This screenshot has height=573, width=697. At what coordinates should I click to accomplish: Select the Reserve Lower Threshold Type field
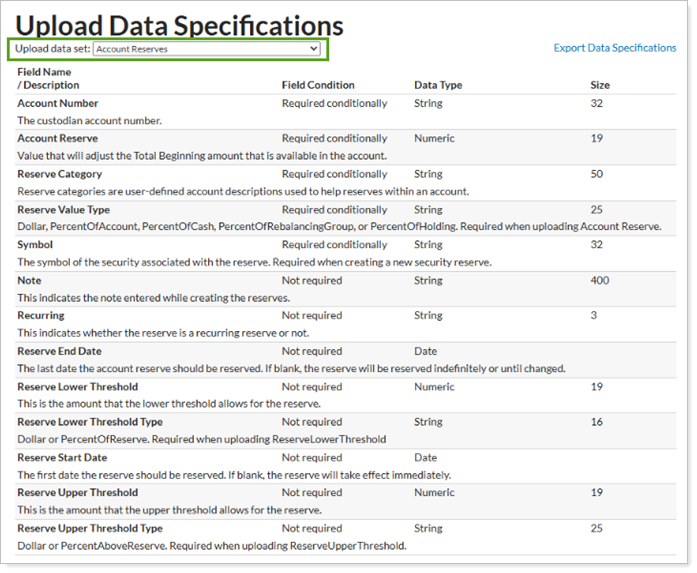(90, 422)
